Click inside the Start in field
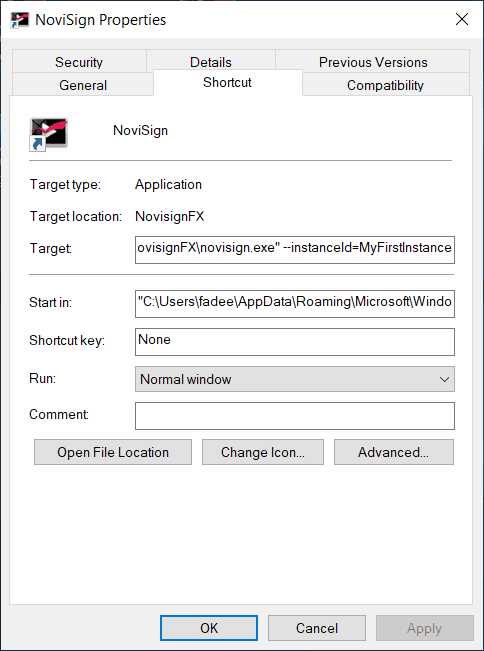The image size is (484, 651). pyautogui.click(x=295, y=304)
